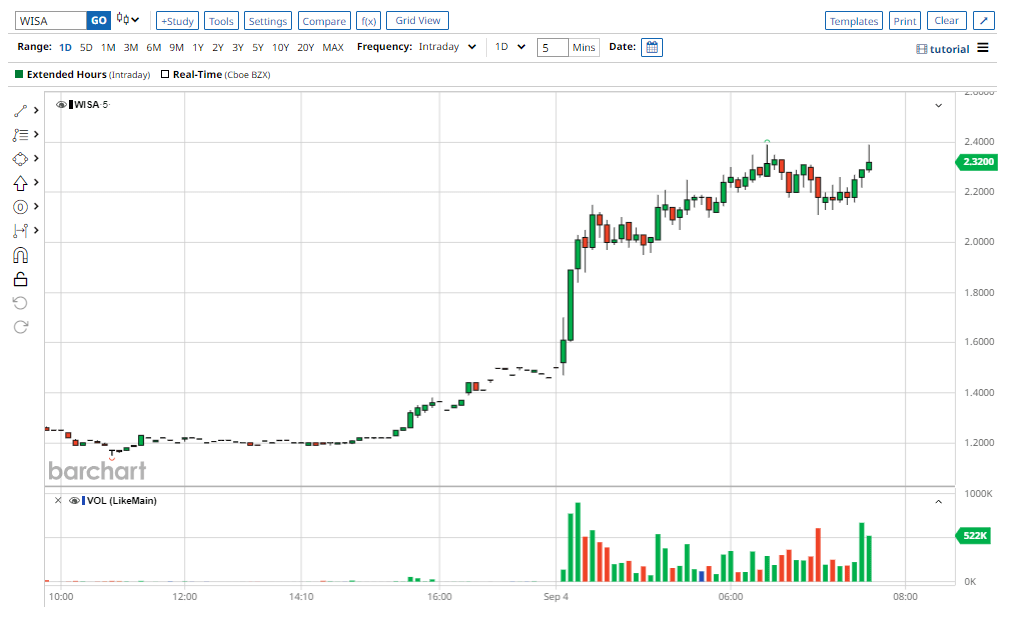The image size is (1012, 625).
Task: Select 3M range
Action: tap(131, 48)
